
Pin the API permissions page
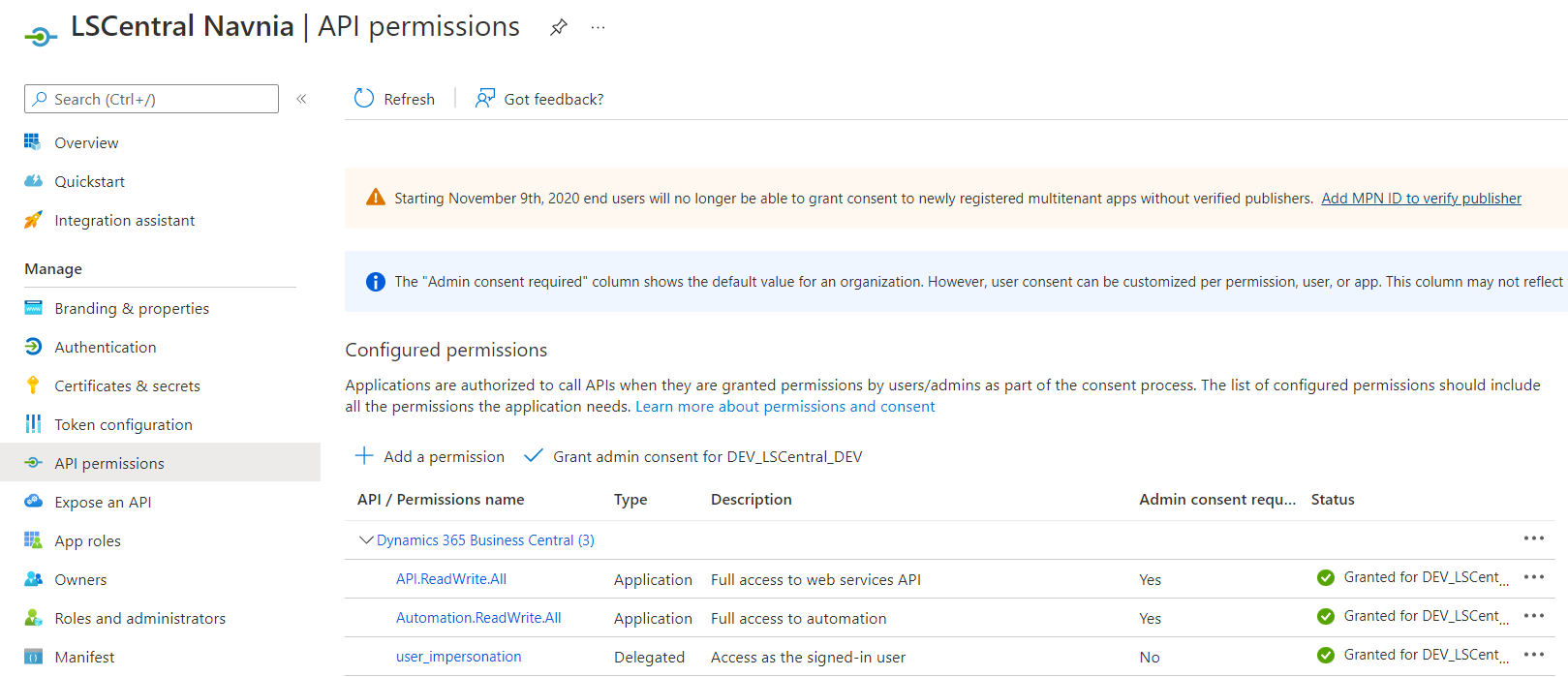tap(559, 27)
